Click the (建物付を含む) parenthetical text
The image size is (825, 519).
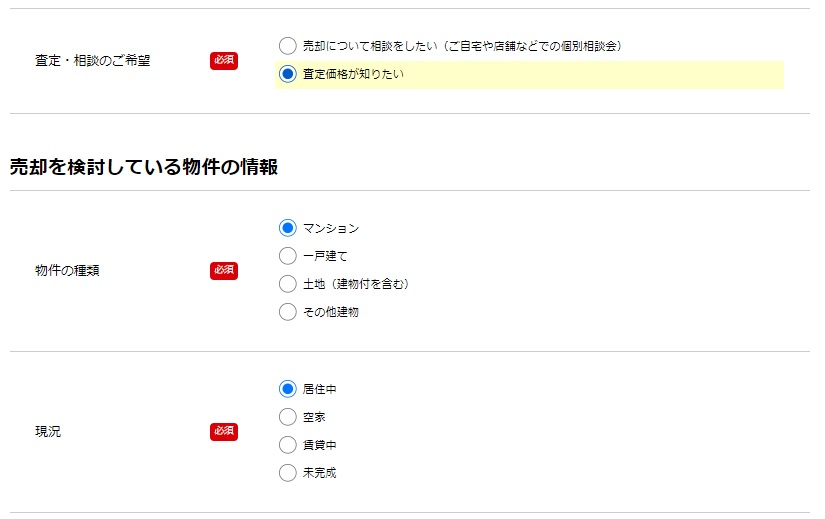369,284
